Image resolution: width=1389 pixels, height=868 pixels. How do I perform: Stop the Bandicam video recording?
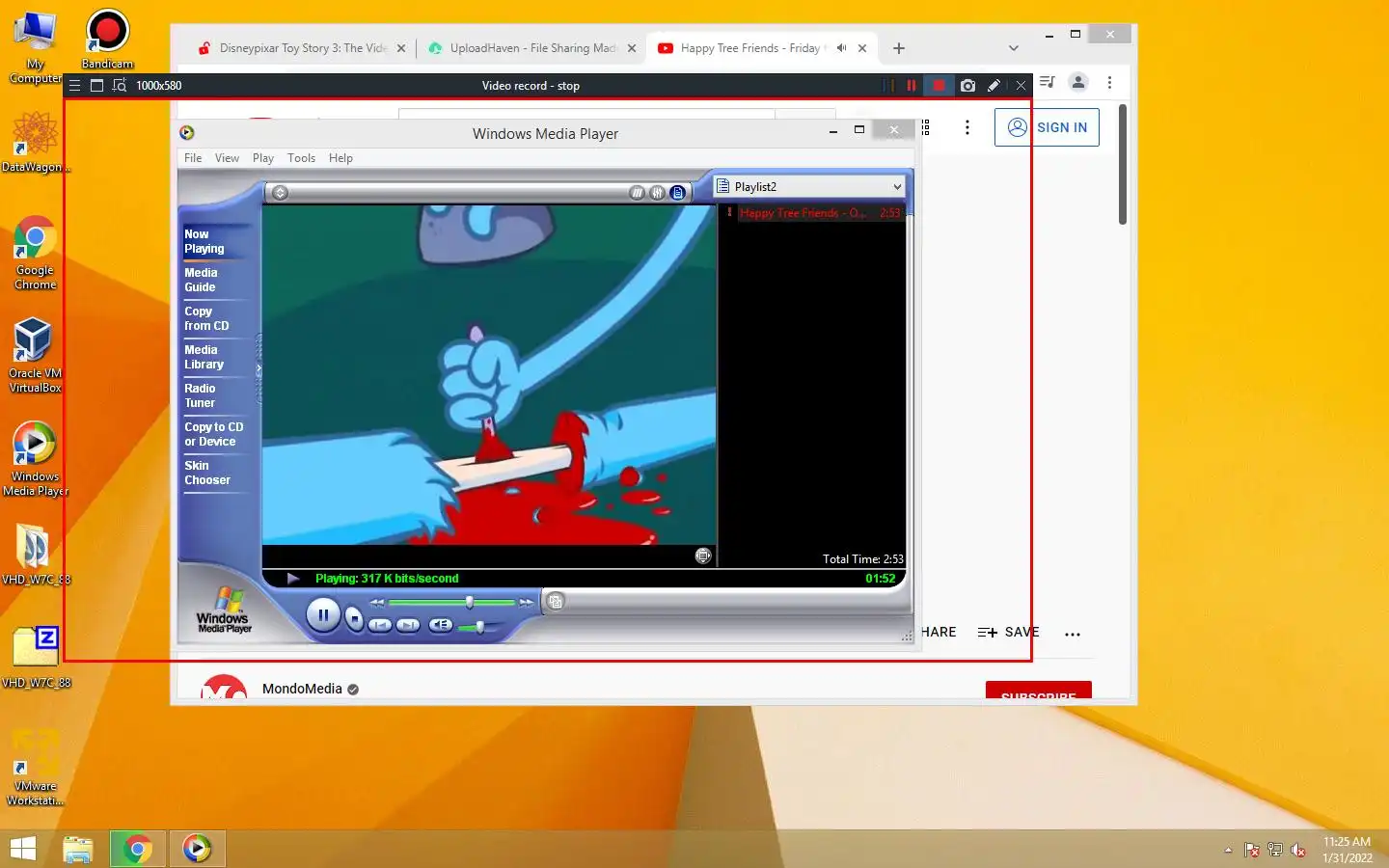[x=939, y=86]
